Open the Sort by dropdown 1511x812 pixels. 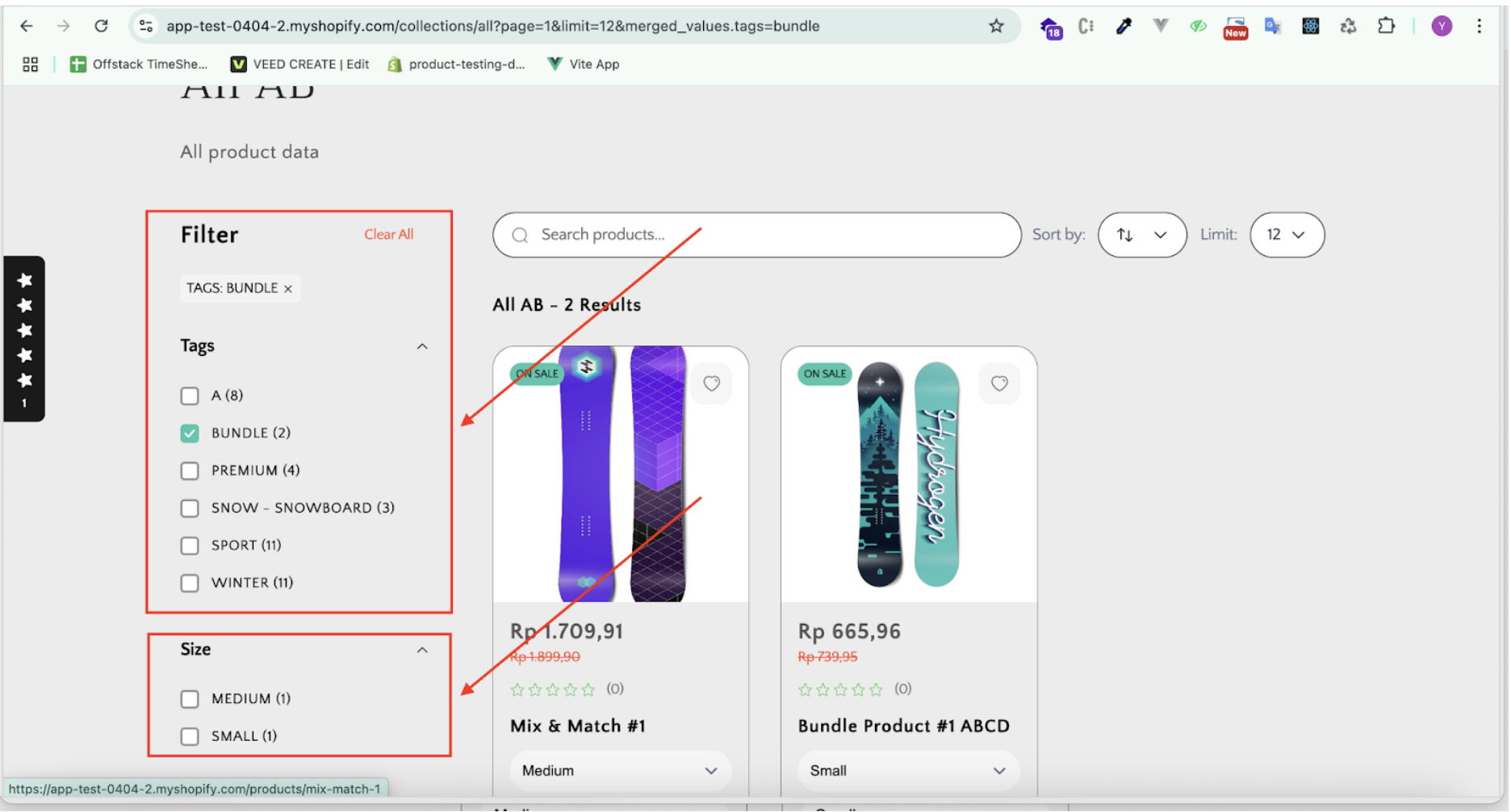point(1141,235)
